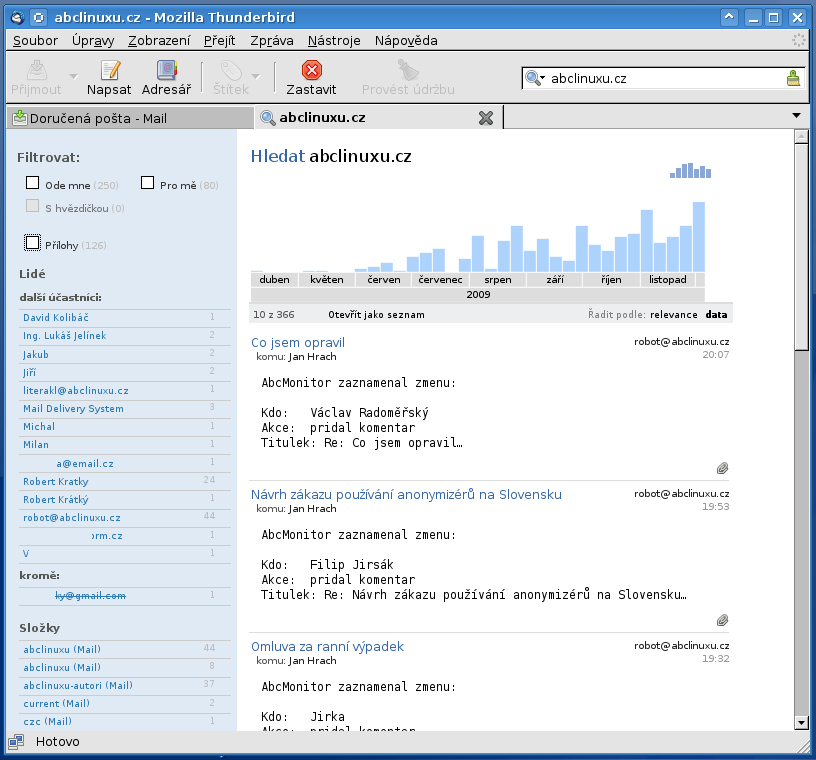816x760 pixels.
Task: Select the abclinuxu.cz search tab
Action: coord(378,118)
